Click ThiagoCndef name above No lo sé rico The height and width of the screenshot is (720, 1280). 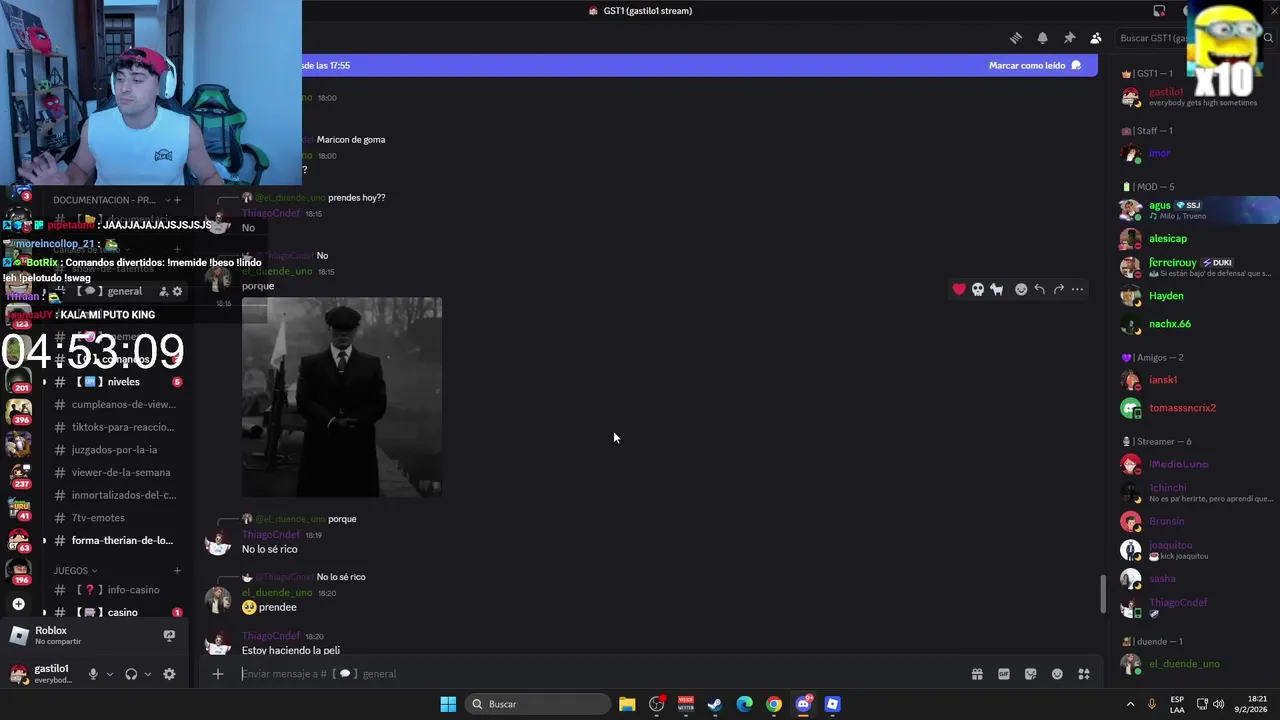(270, 535)
